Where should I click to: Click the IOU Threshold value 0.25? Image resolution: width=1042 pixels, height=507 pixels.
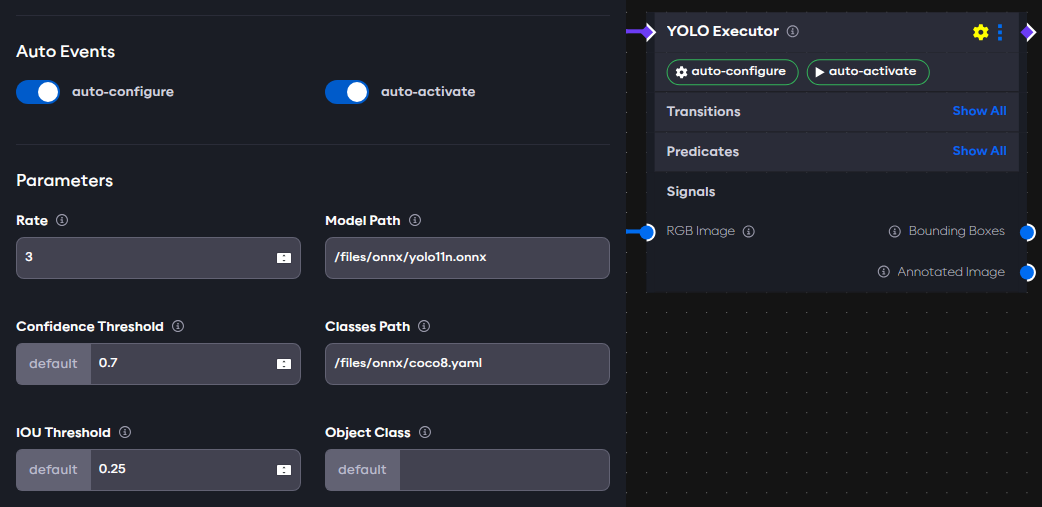click(x=112, y=468)
